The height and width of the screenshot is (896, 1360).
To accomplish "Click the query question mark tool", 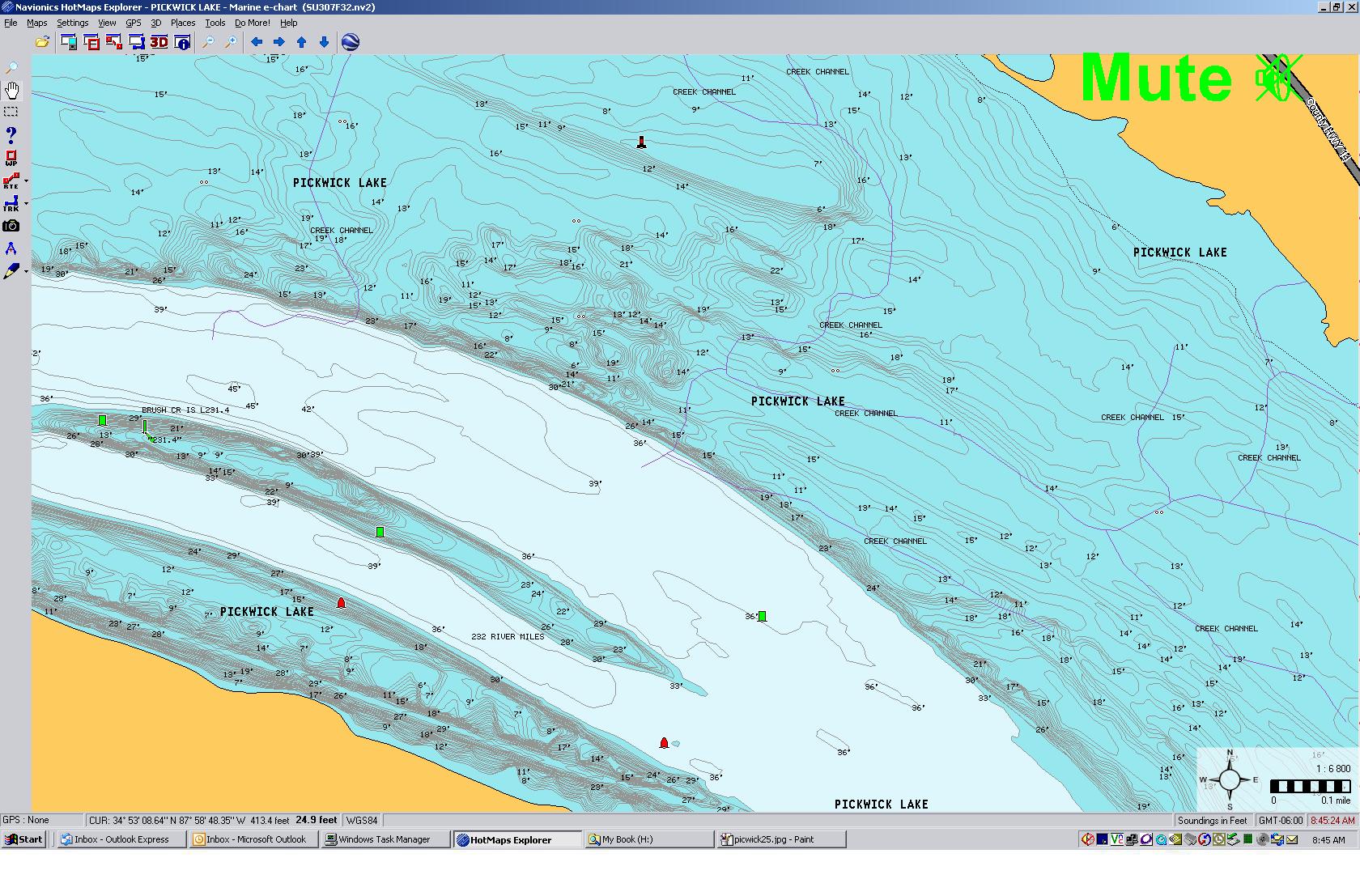I will click(x=11, y=134).
